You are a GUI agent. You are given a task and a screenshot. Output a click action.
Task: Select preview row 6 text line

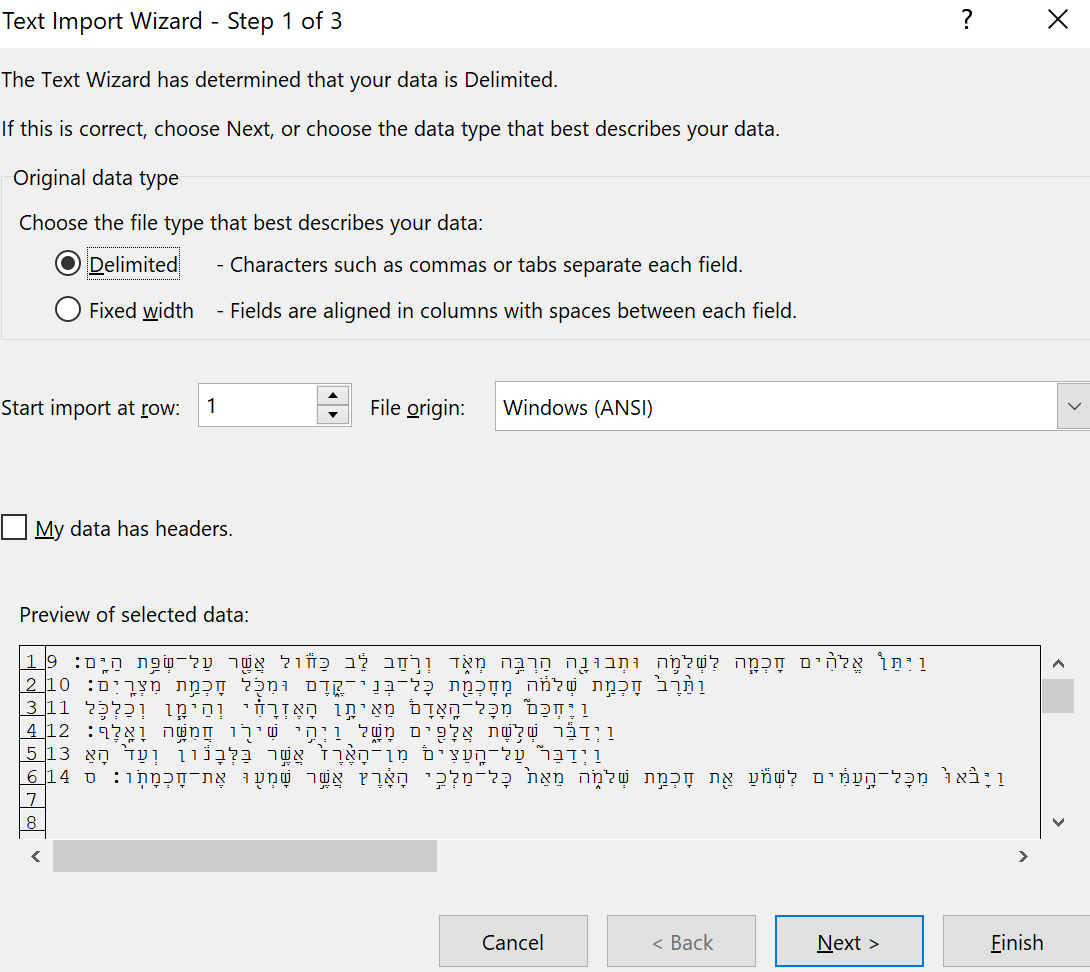click(500, 777)
